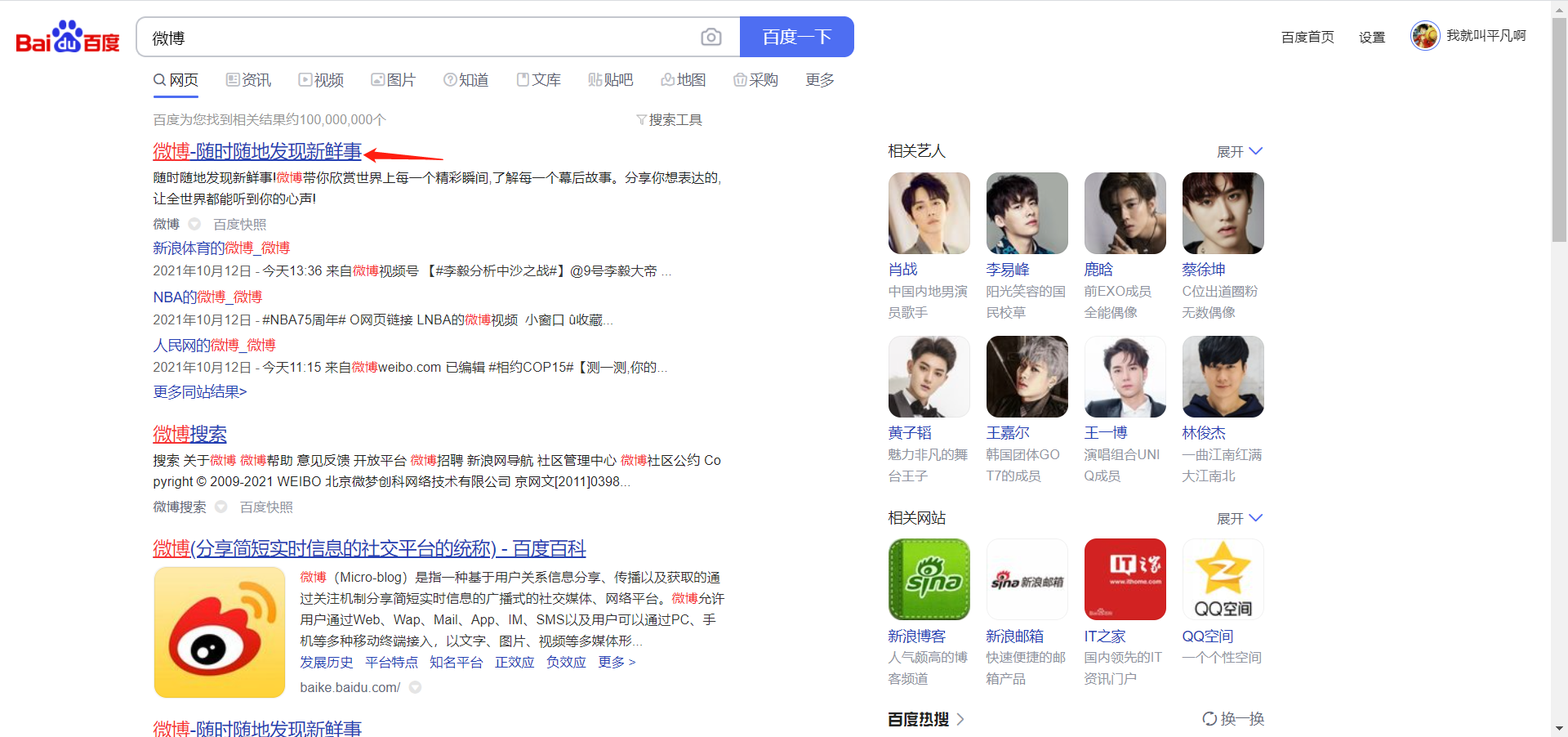Click the verified icon beside 微博搜索 source
1568x737 pixels.
click(220, 507)
